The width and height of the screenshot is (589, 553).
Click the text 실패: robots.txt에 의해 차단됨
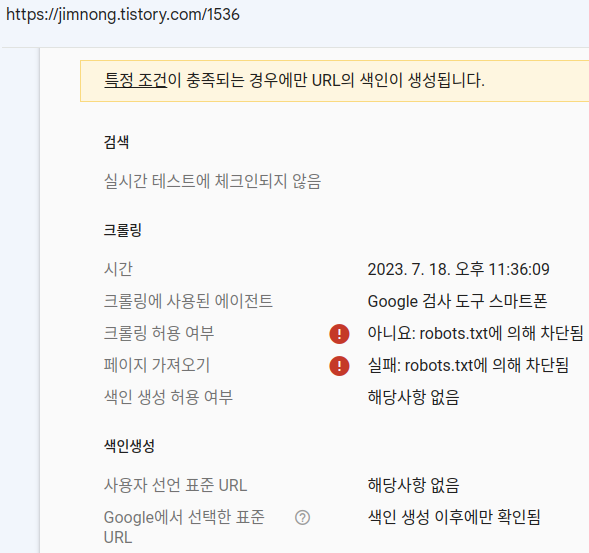(468, 365)
